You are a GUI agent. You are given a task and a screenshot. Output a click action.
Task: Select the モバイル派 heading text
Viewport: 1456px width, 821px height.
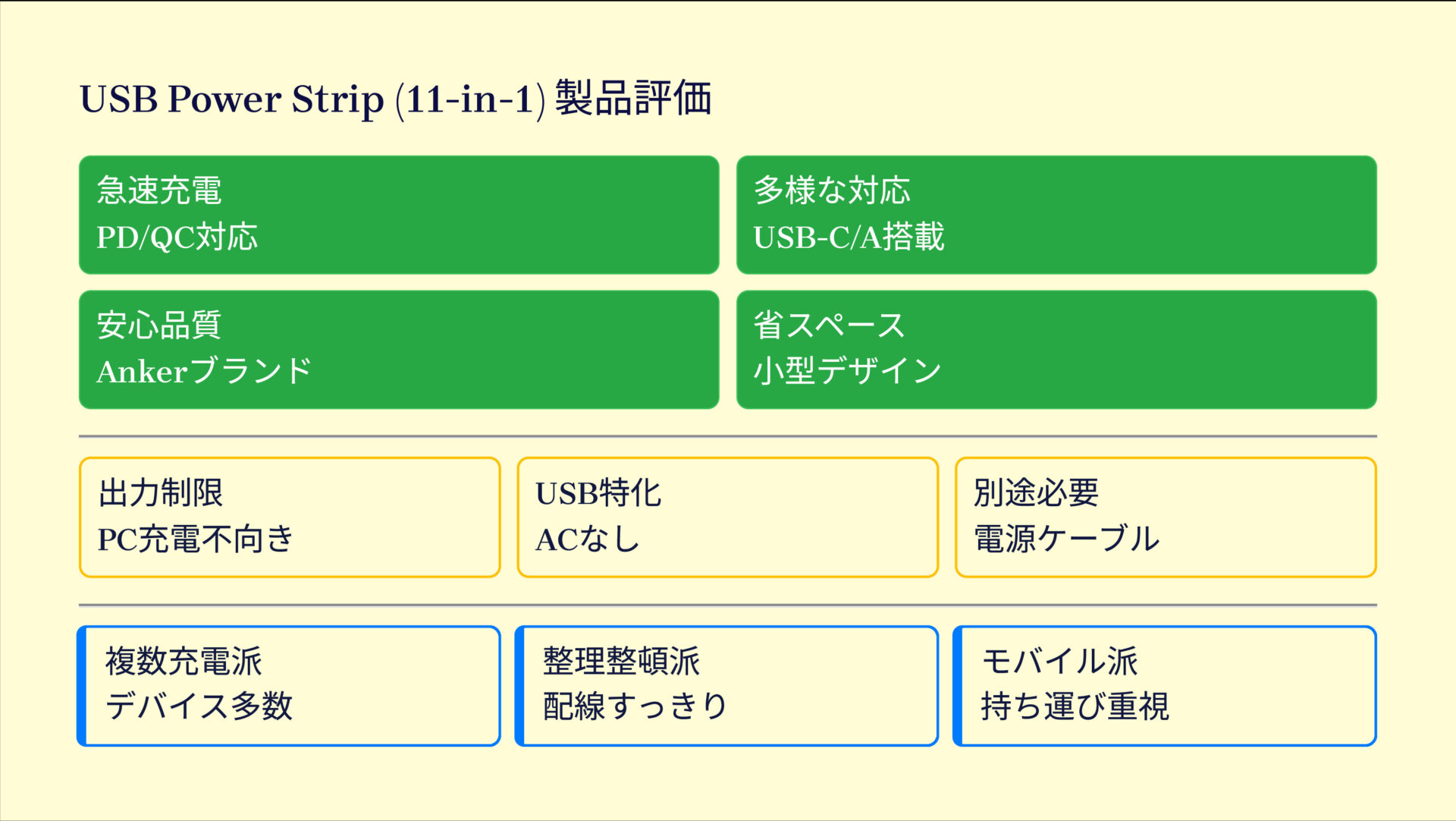click(1059, 662)
